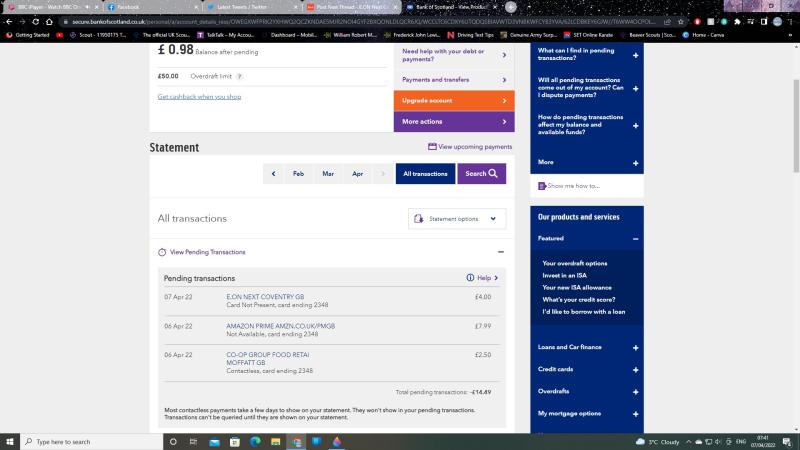Select the All transactions tab
Viewport: 800px width, 450px height.
[425, 173]
